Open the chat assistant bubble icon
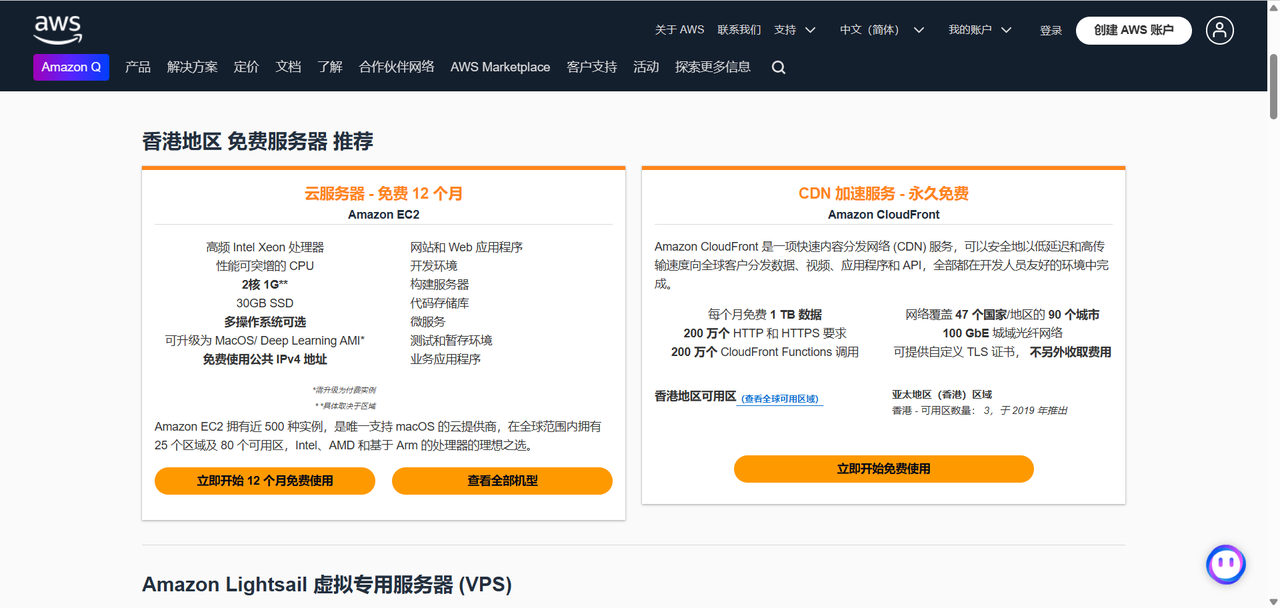 tap(1226, 564)
